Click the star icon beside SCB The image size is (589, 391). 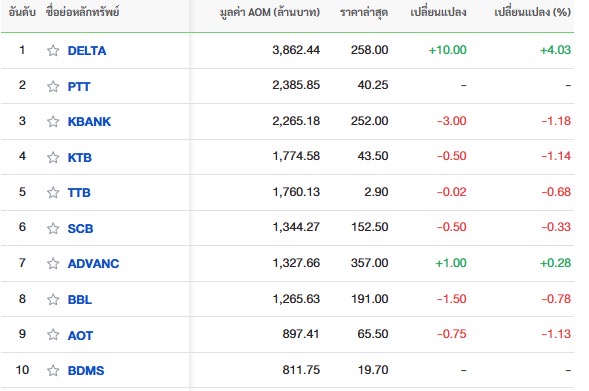(53, 228)
